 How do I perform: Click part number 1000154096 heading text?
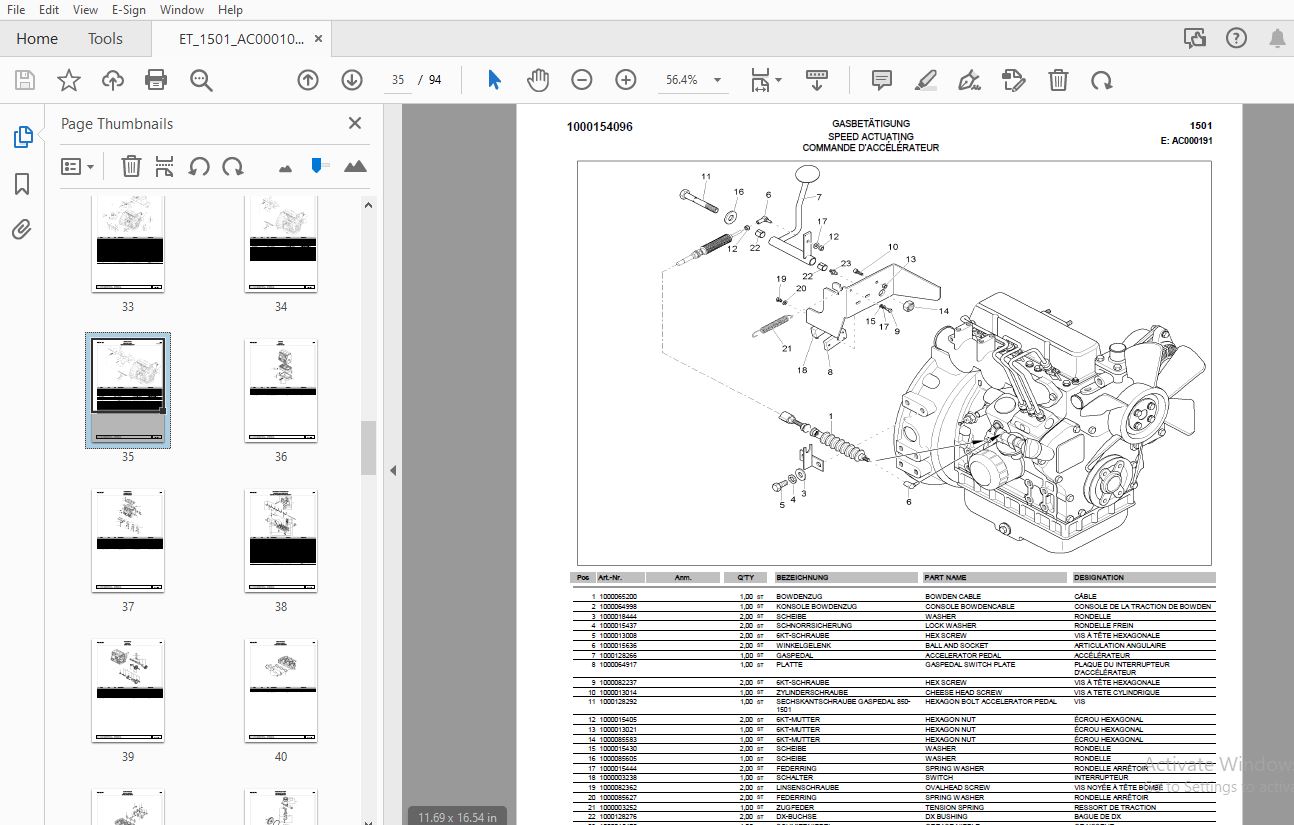click(x=599, y=127)
